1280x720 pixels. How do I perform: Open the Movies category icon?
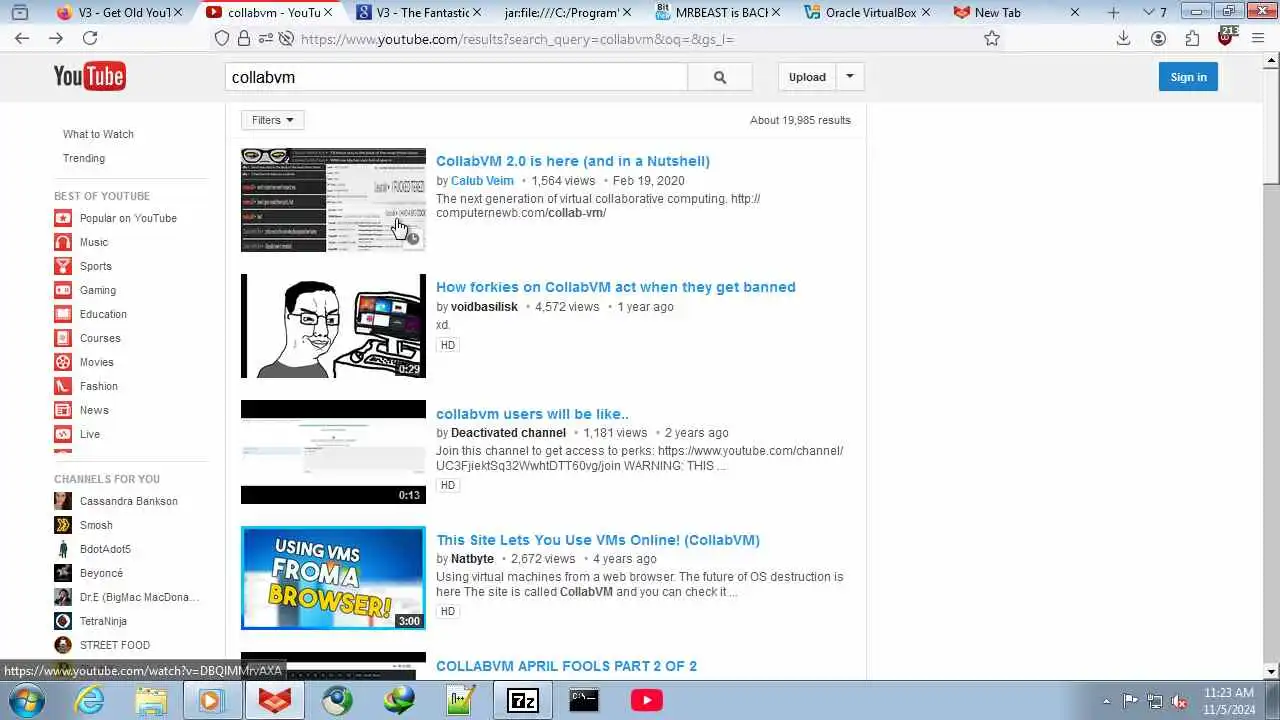point(63,362)
